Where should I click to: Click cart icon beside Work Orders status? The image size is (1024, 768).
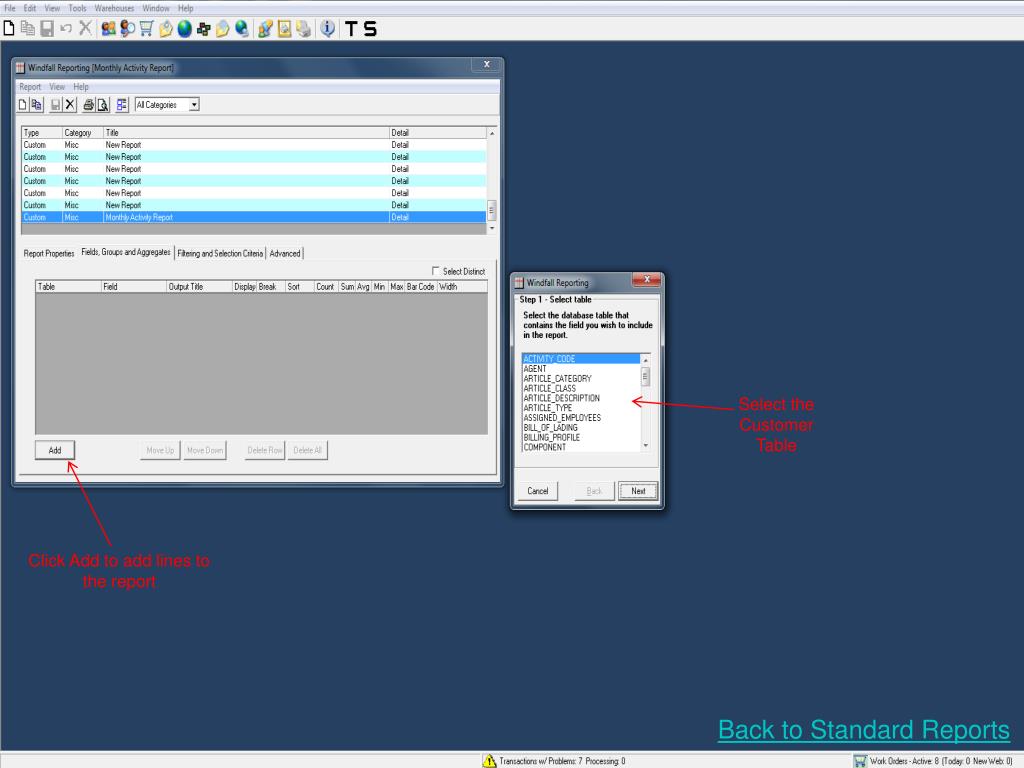click(x=860, y=761)
